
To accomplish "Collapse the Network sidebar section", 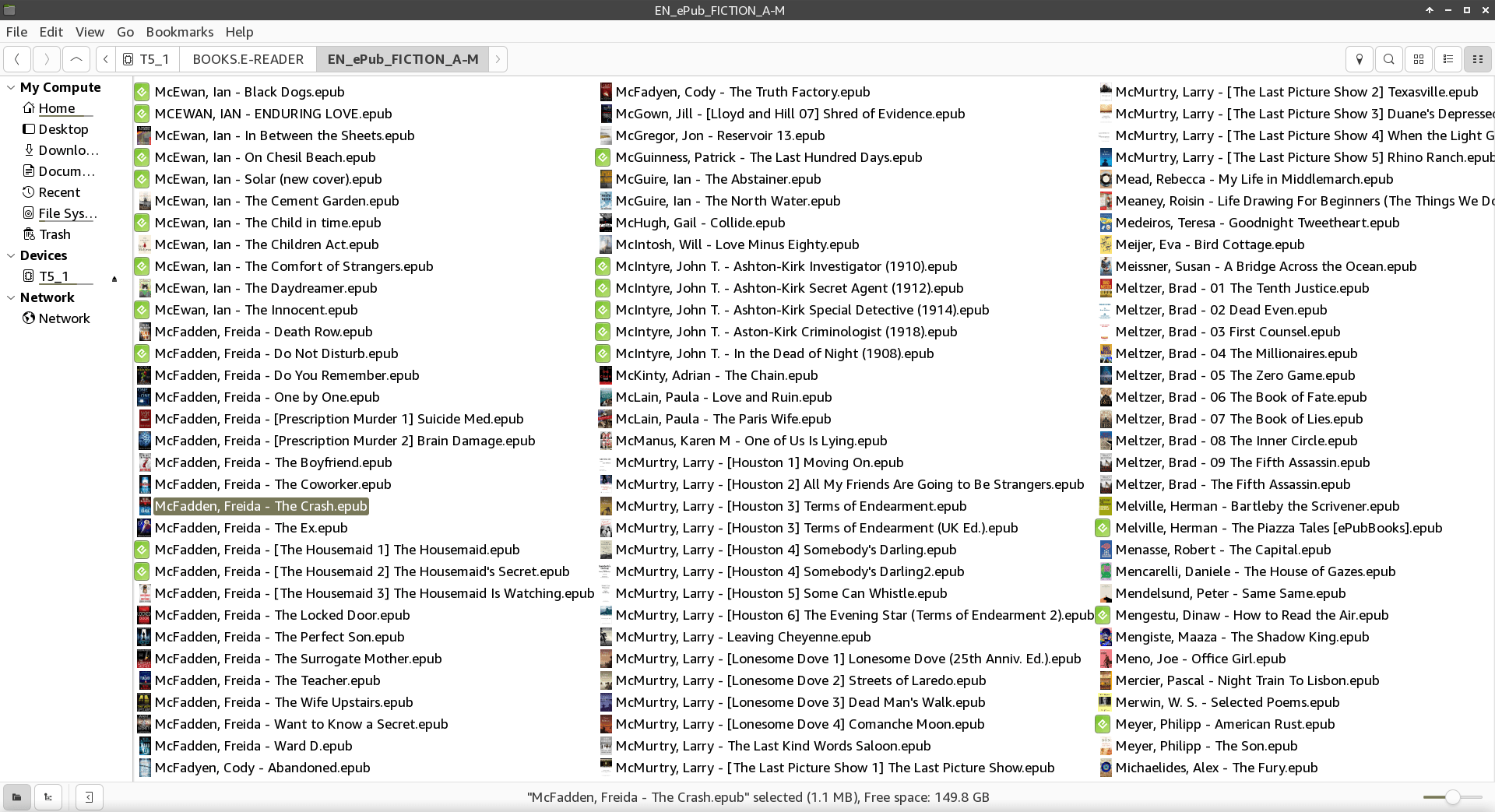I will pyautogui.click(x=11, y=297).
